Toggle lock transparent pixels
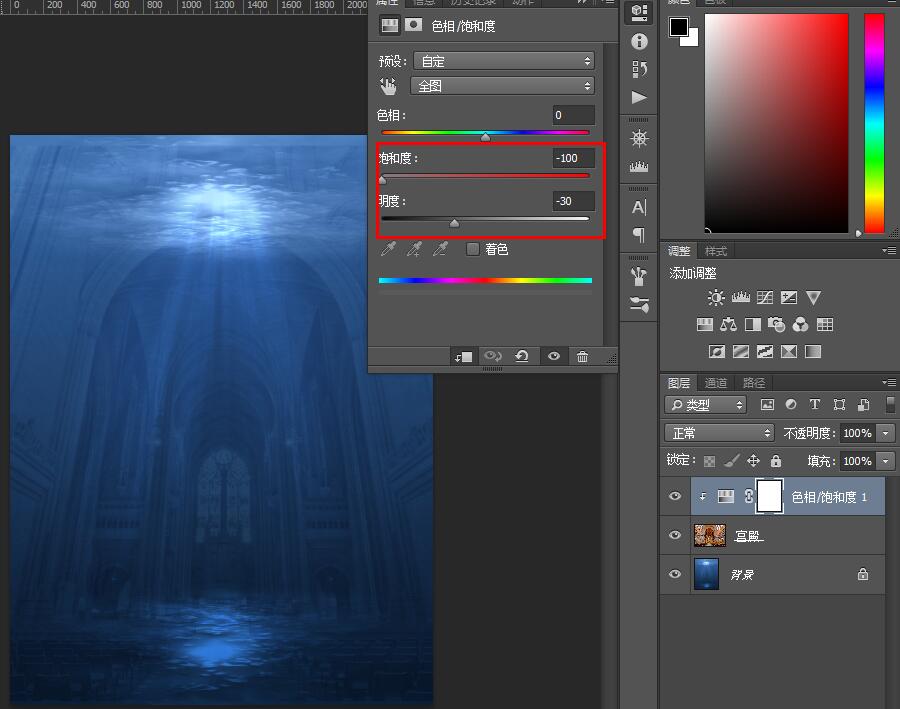Screen dimensions: 900x709 709,461
